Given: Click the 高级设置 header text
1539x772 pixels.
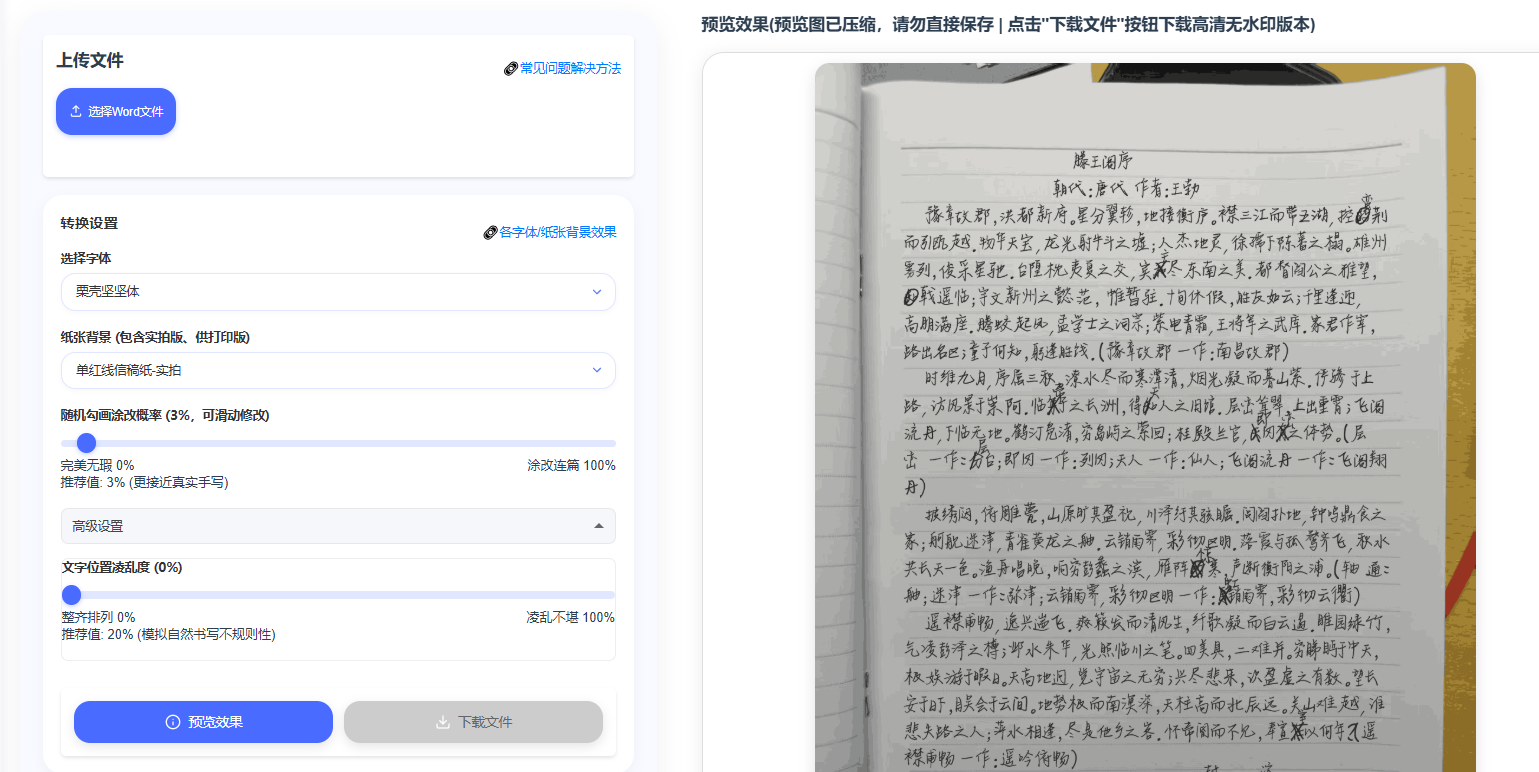Looking at the screenshot, I should [x=98, y=526].
